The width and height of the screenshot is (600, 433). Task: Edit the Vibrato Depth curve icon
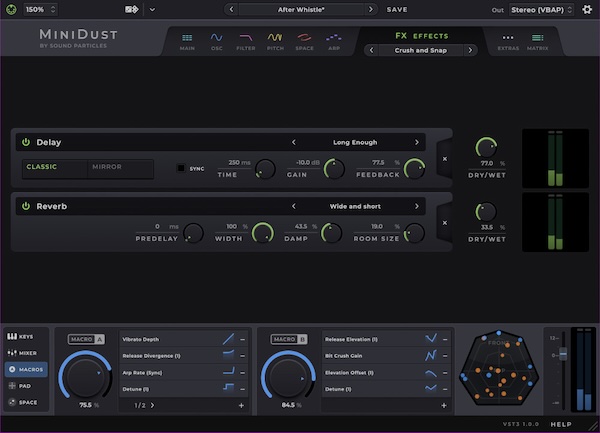point(228,339)
